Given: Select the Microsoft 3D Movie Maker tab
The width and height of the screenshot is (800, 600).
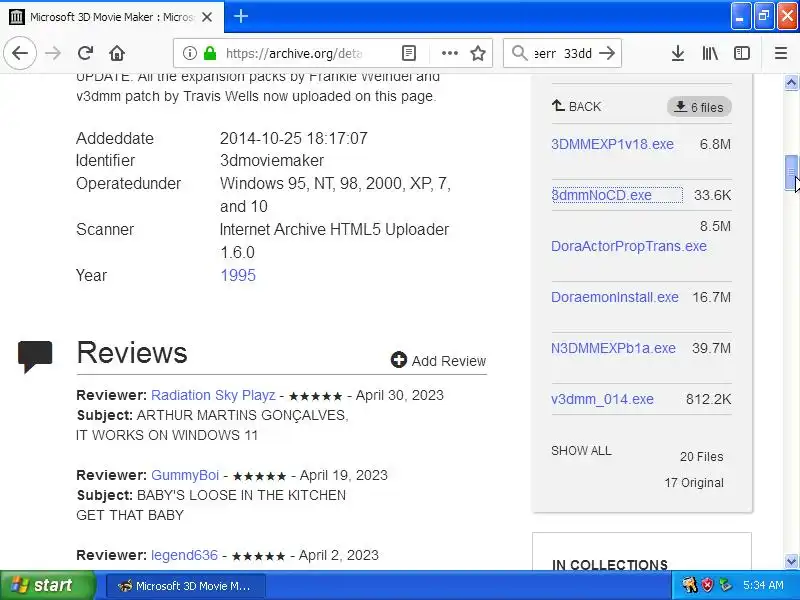Looking at the screenshot, I should click(x=112, y=17).
